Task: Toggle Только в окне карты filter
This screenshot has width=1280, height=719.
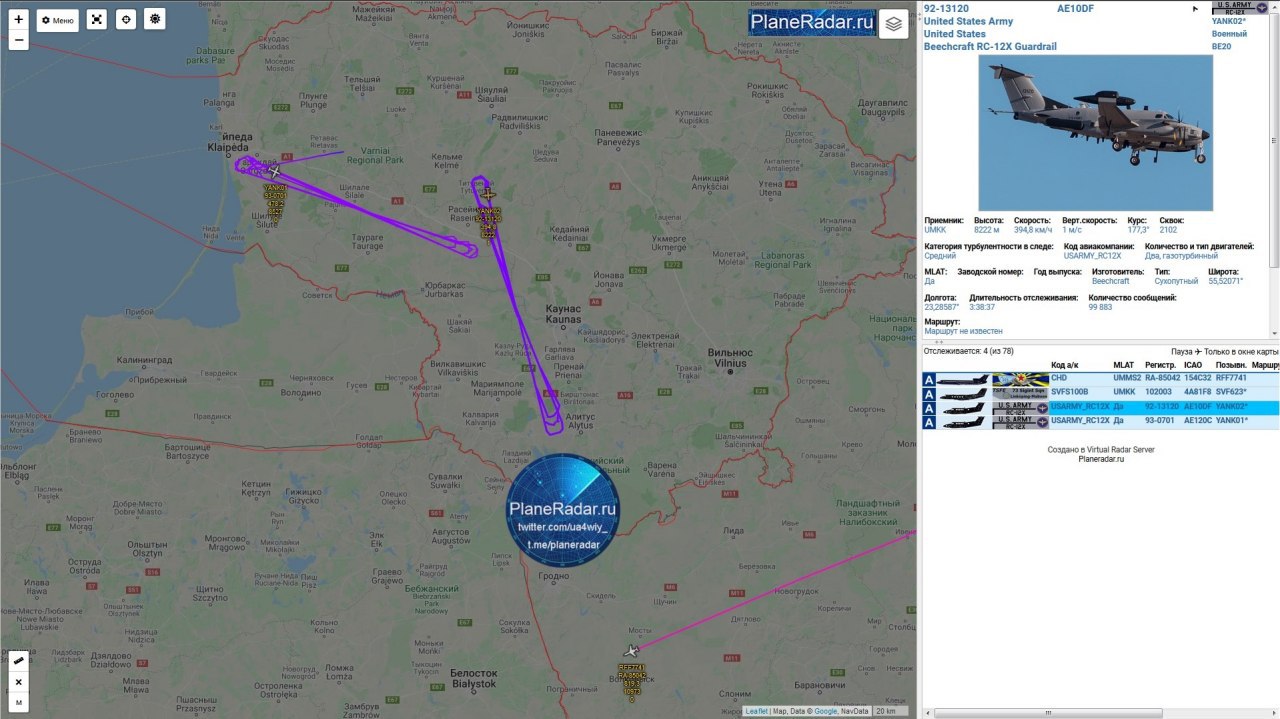Action: [x=1242, y=352]
